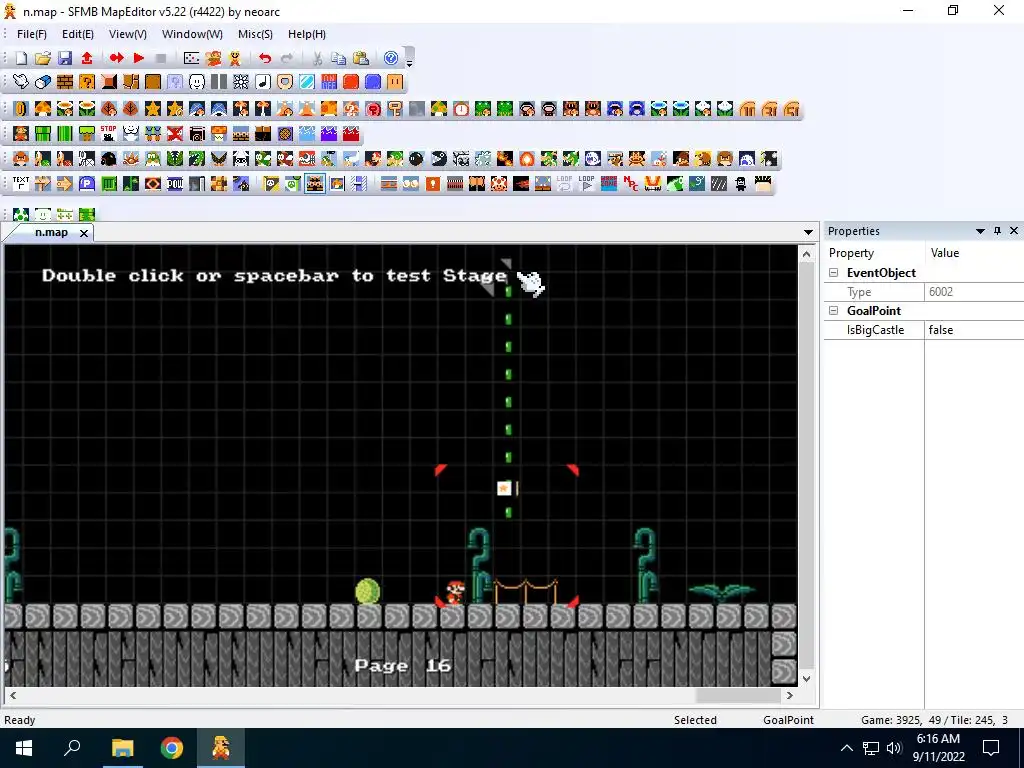
Task: Open the Properties panel options dropdown
Action: pos(980,231)
